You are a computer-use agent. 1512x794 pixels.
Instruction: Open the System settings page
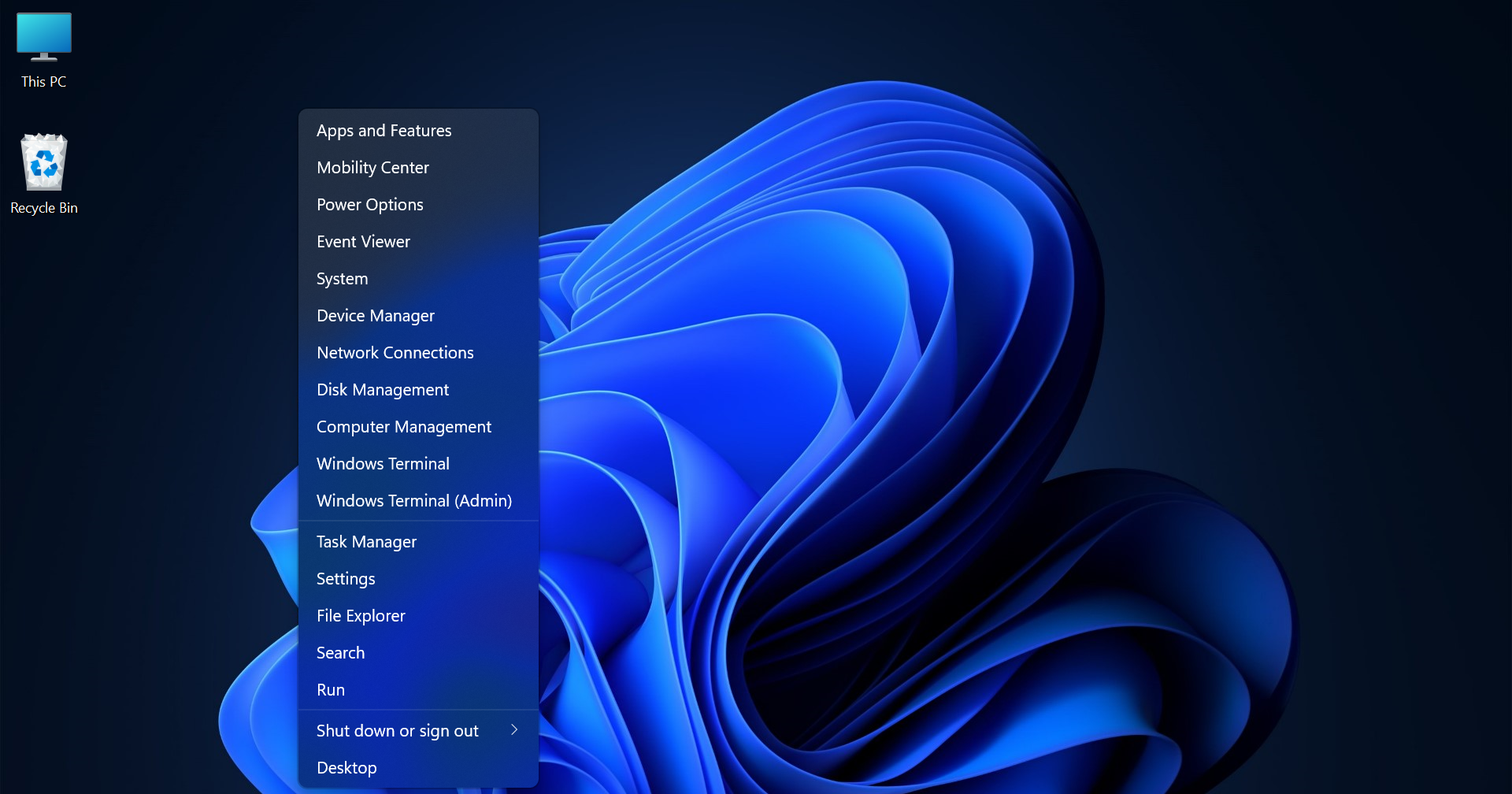tap(342, 278)
